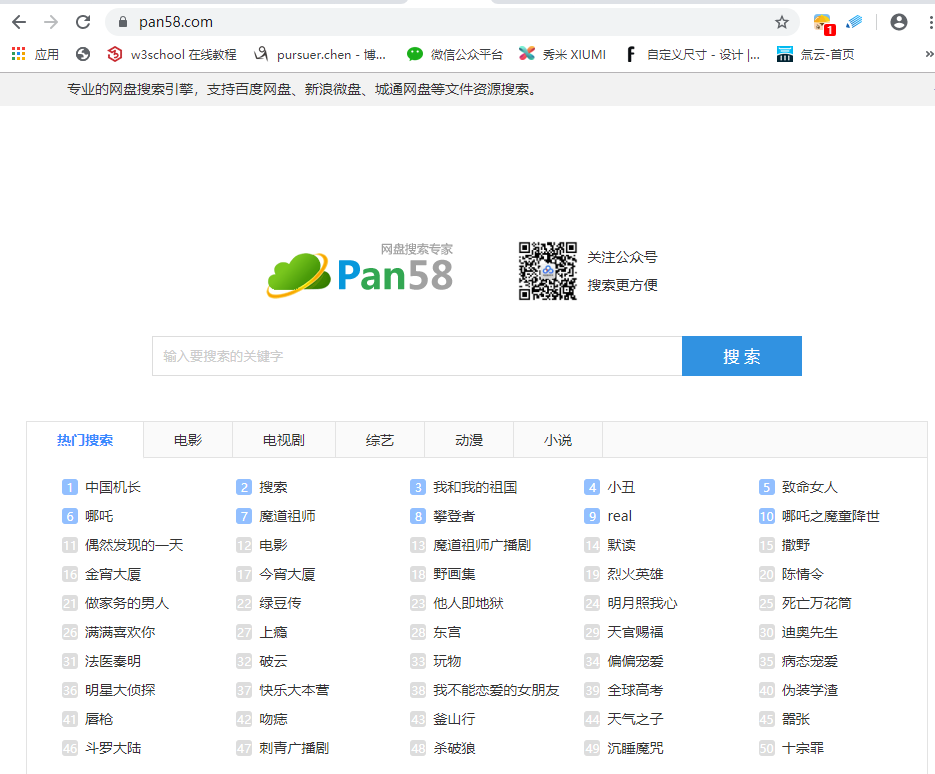This screenshot has height=774, width=935.
Task: Switch to the 动漫 tab
Action: click(x=469, y=440)
